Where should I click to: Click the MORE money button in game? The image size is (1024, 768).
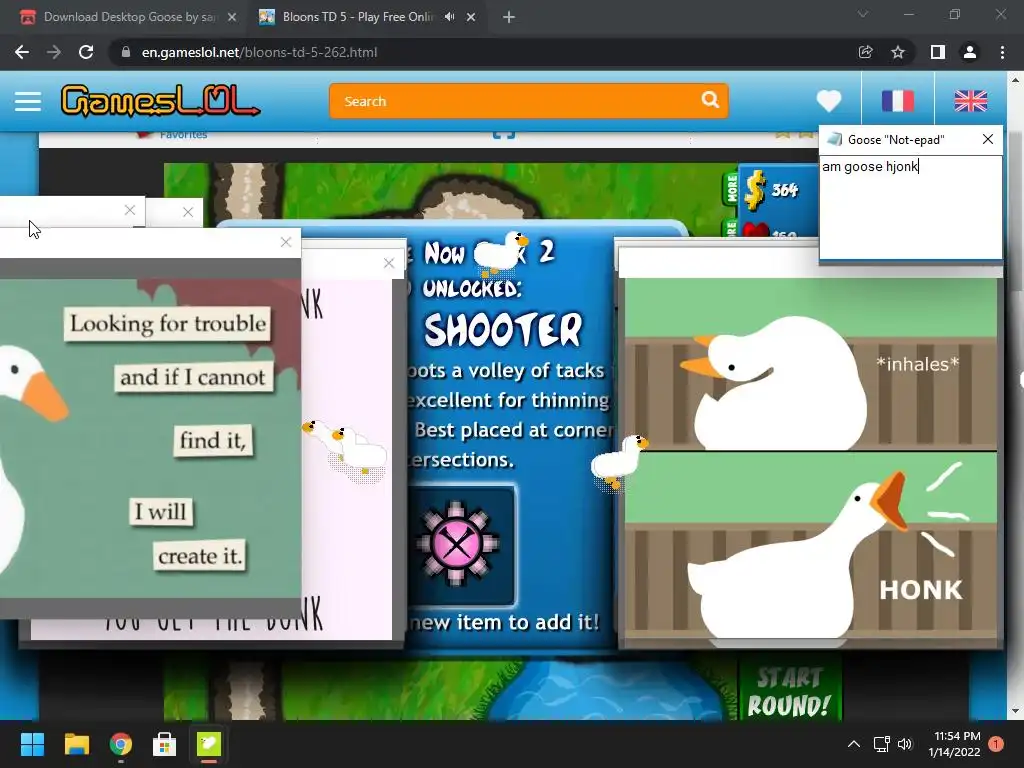(x=732, y=188)
